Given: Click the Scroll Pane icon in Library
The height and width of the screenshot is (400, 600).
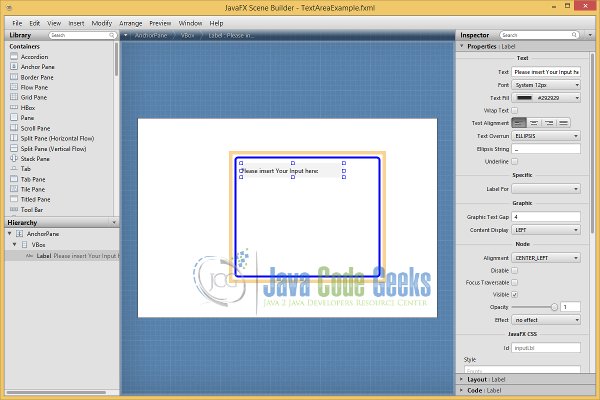Looking at the screenshot, I should pyautogui.click(x=14, y=128).
